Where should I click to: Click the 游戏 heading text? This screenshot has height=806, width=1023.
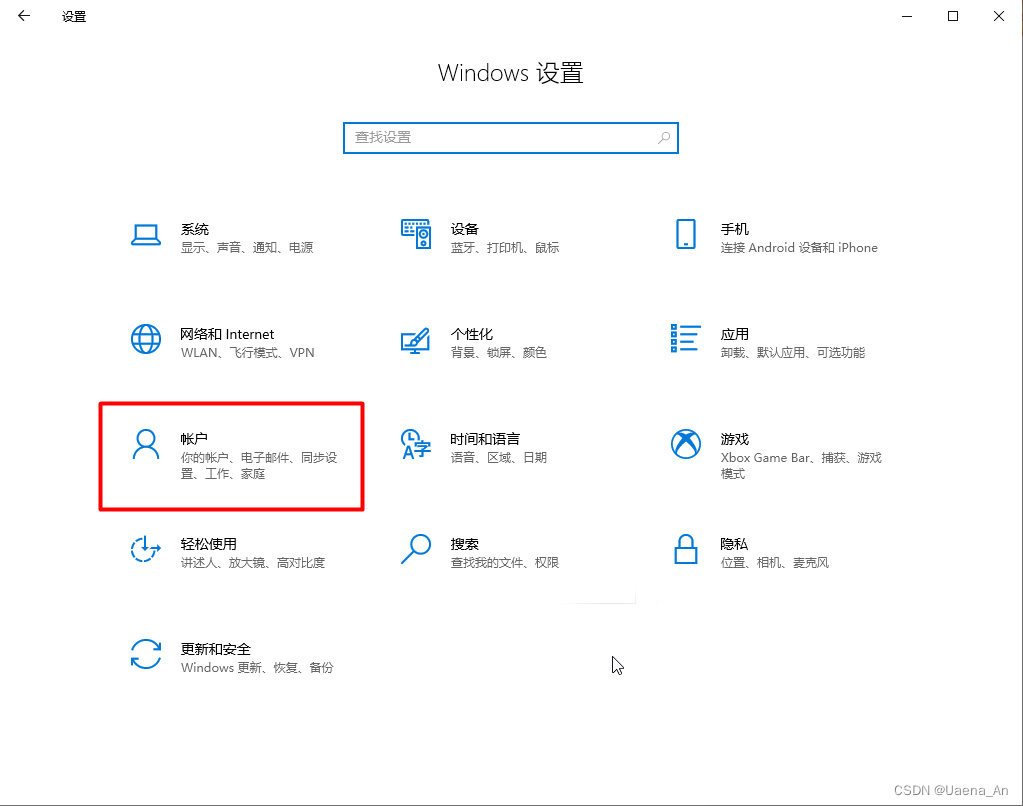click(x=735, y=439)
